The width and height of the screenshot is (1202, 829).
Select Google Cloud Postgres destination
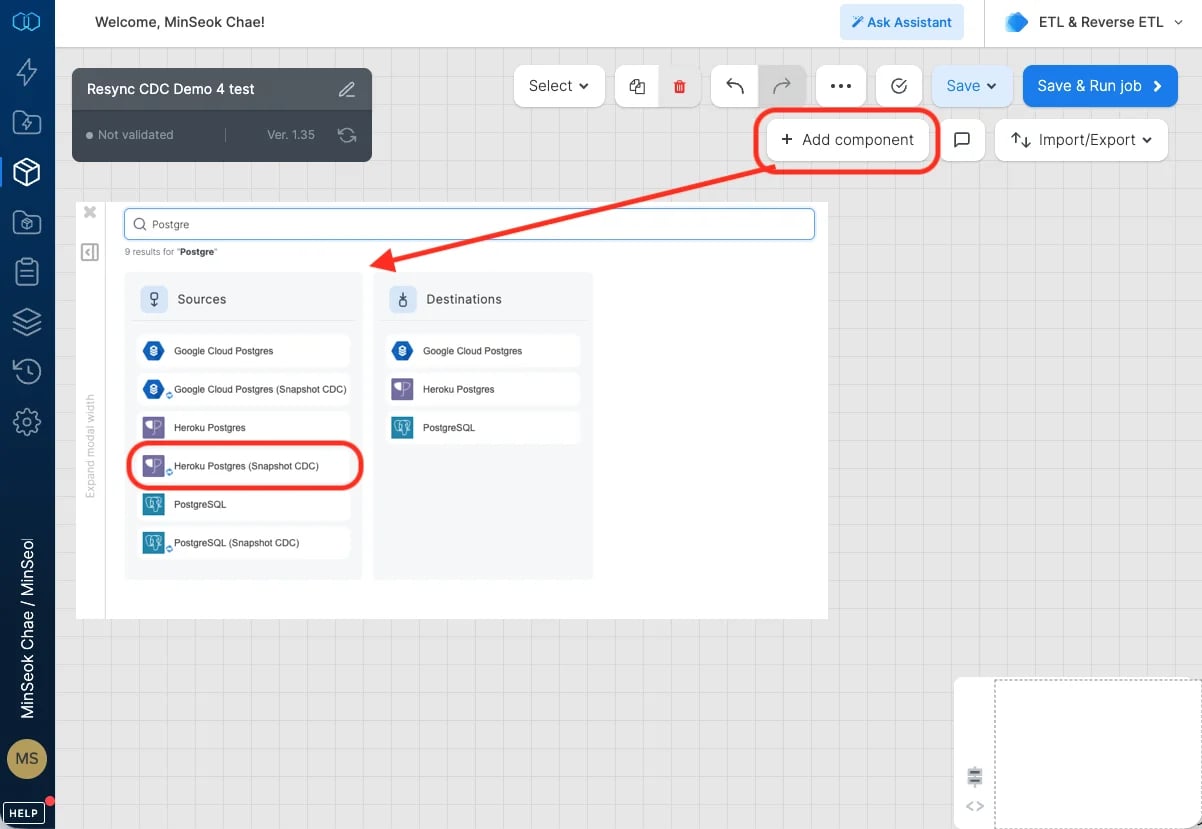tap(482, 351)
